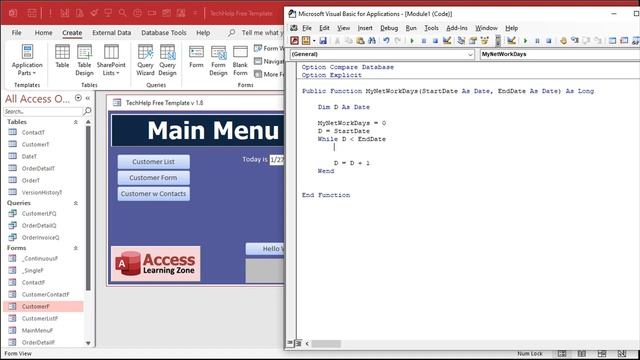Click the Design View icon in Access status bar
Image resolution: width=640 pixels, height=360 pixels.
point(622,353)
